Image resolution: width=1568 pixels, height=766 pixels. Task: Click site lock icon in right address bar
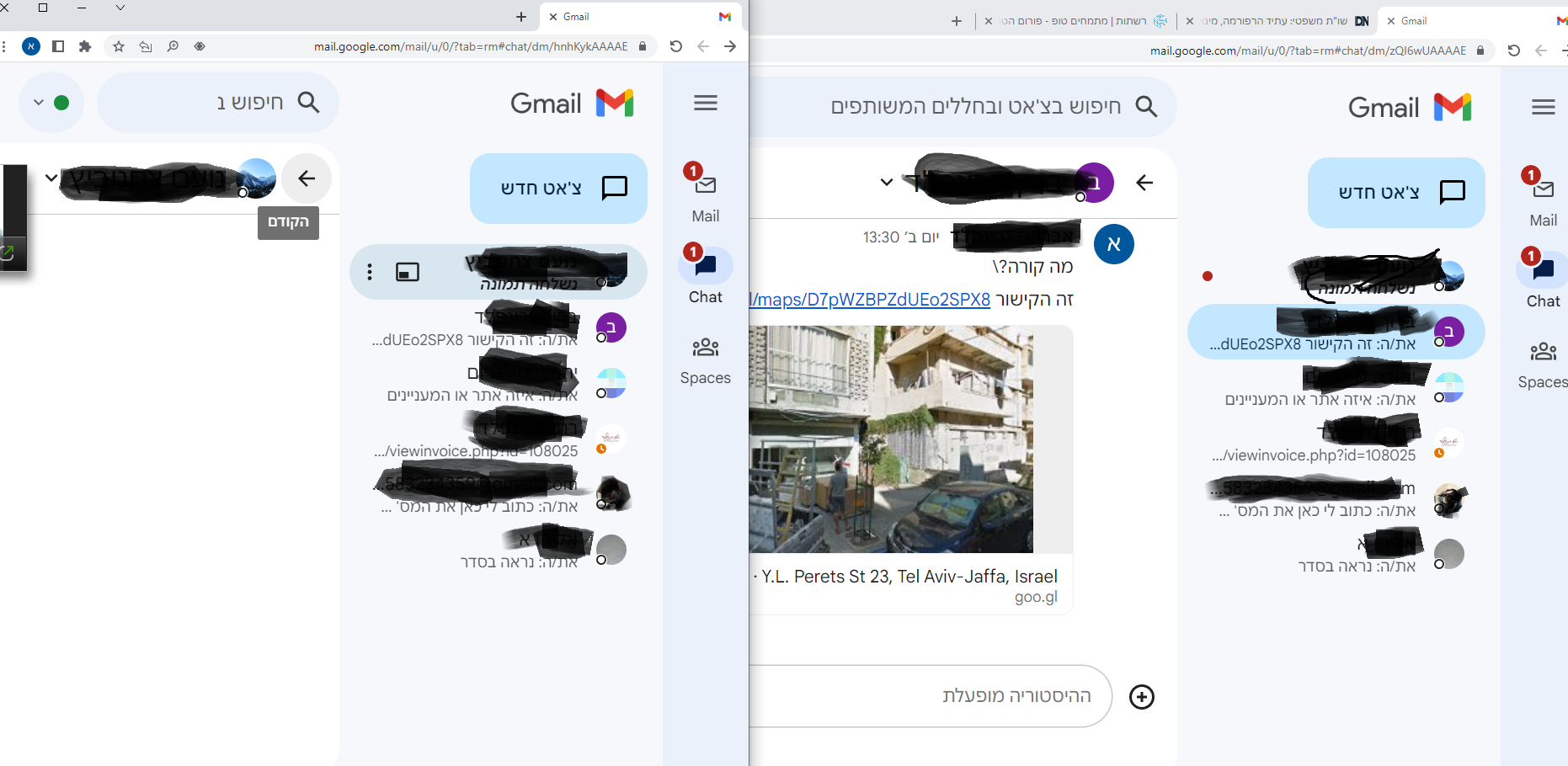(x=1480, y=51)
